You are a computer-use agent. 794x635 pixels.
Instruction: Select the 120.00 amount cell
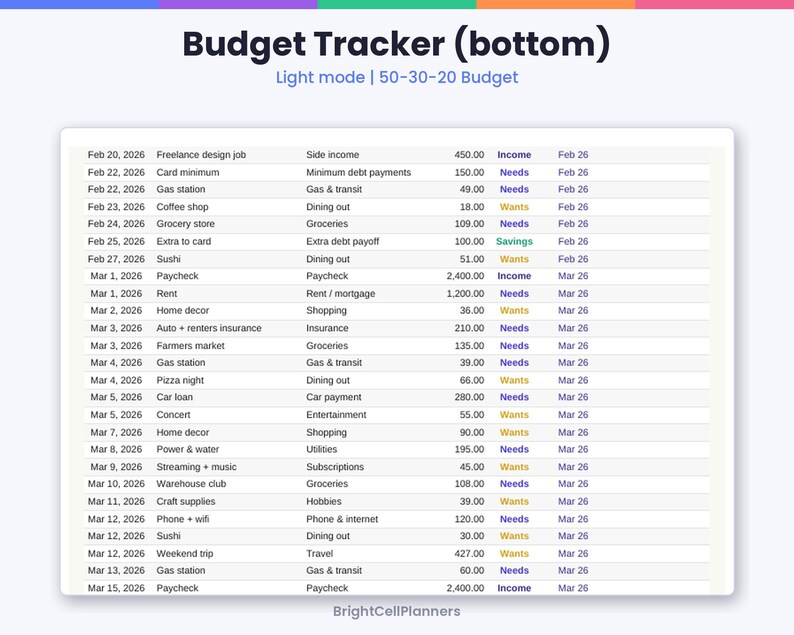(x=469, y=519)
